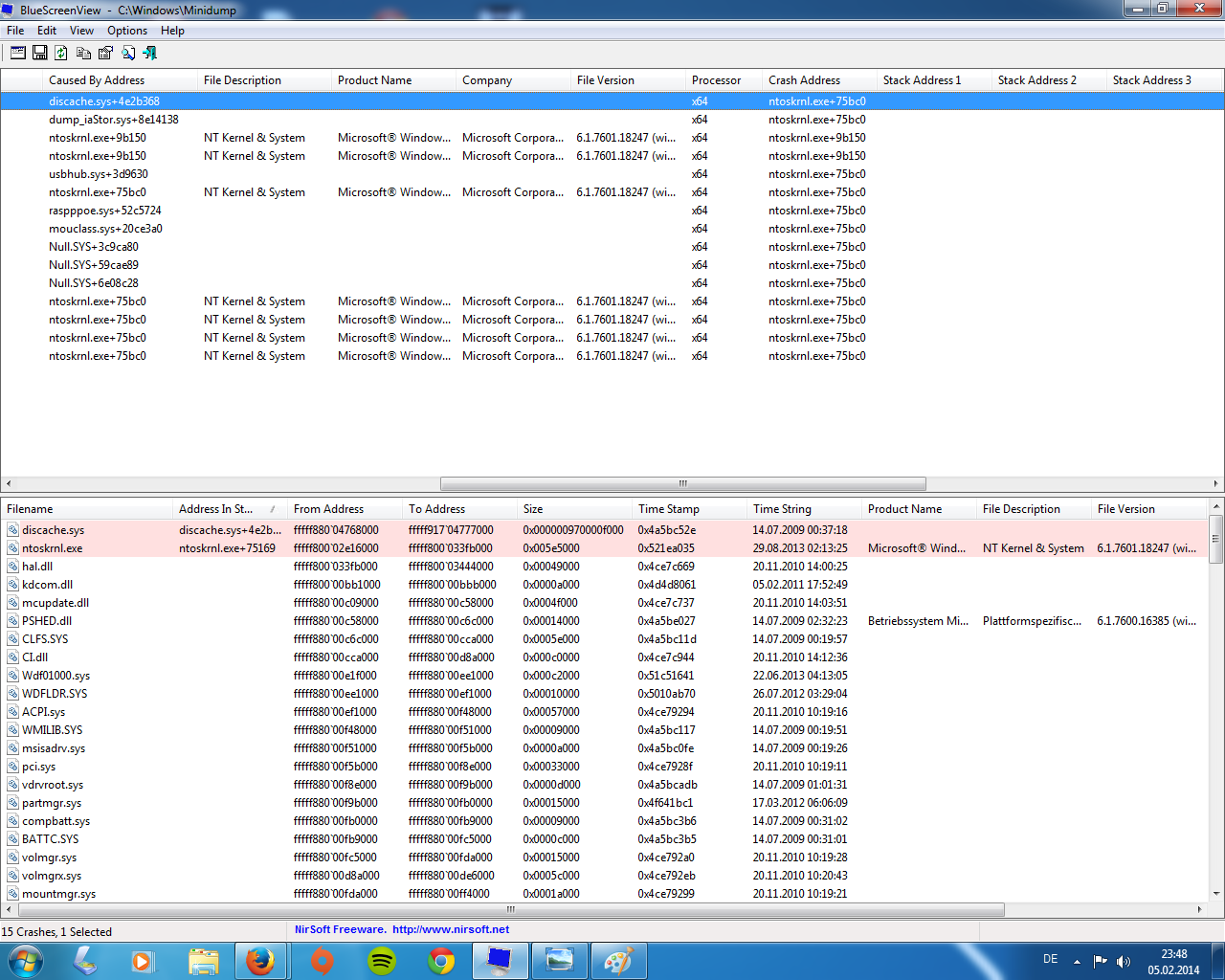Open the Windows Start menu orb
Viewport: 1225px width, 980px height.
[26, 961]
